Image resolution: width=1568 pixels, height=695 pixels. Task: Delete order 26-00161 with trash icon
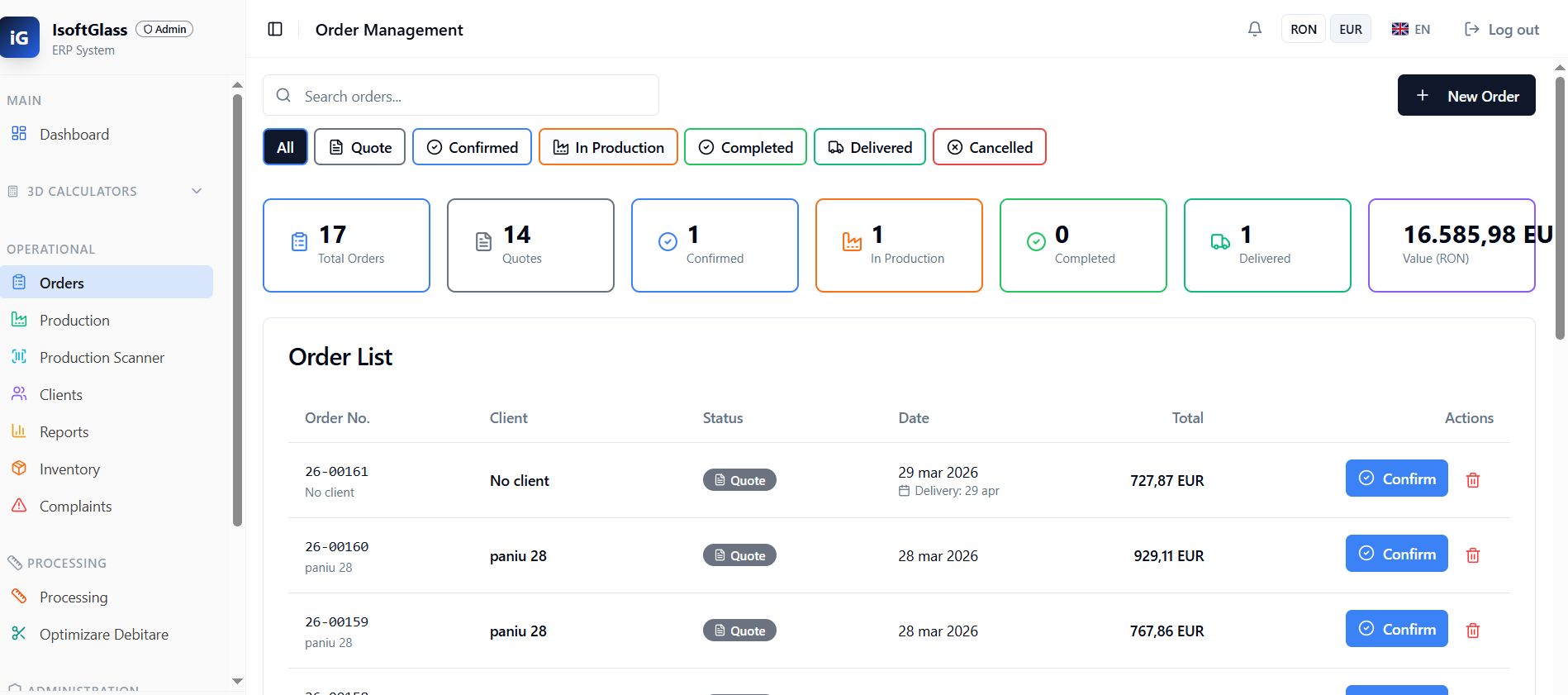click(1472, 479)
